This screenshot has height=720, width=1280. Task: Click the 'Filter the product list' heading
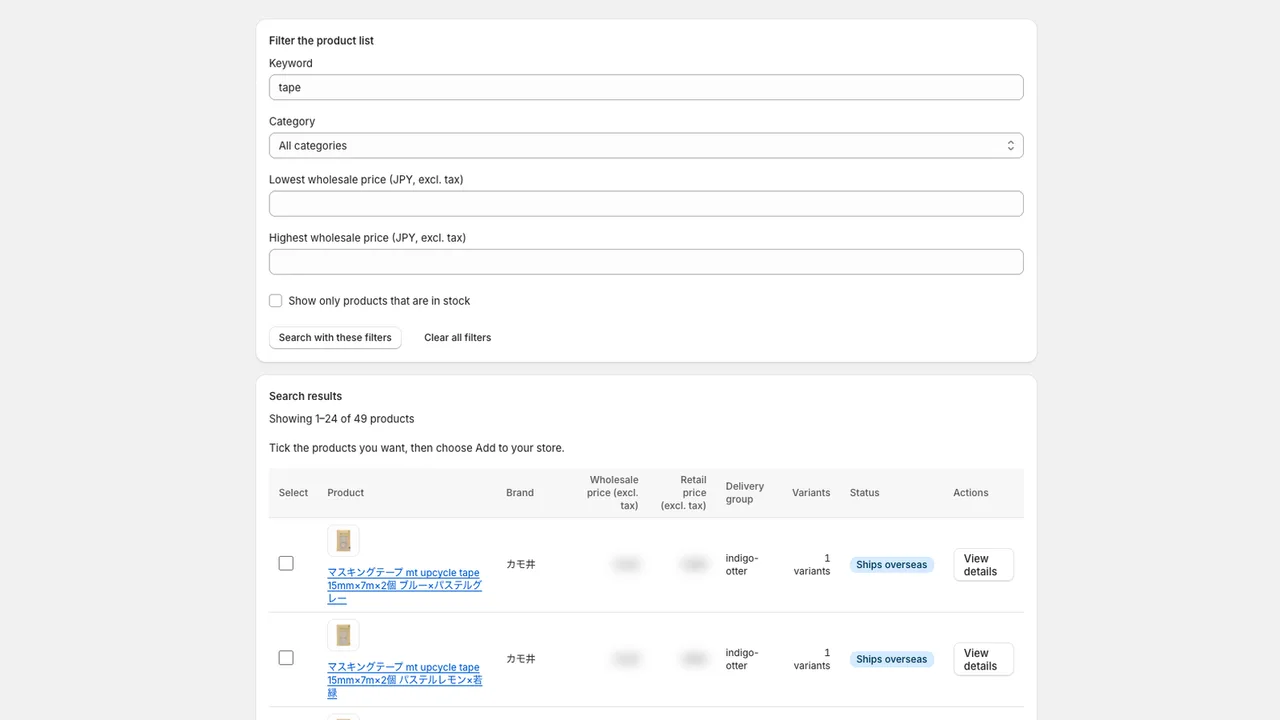click(x=321, y=40)
